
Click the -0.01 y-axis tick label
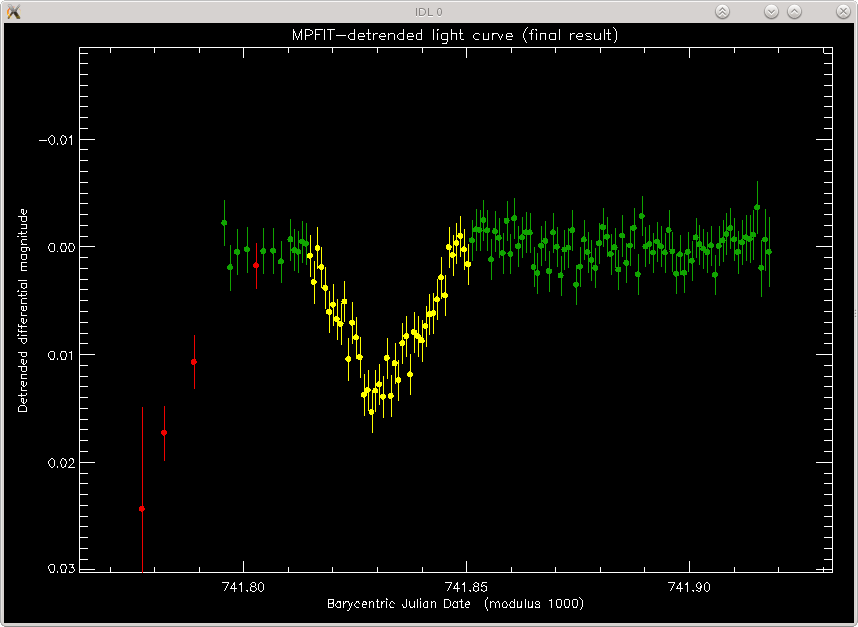coord(56,140)
